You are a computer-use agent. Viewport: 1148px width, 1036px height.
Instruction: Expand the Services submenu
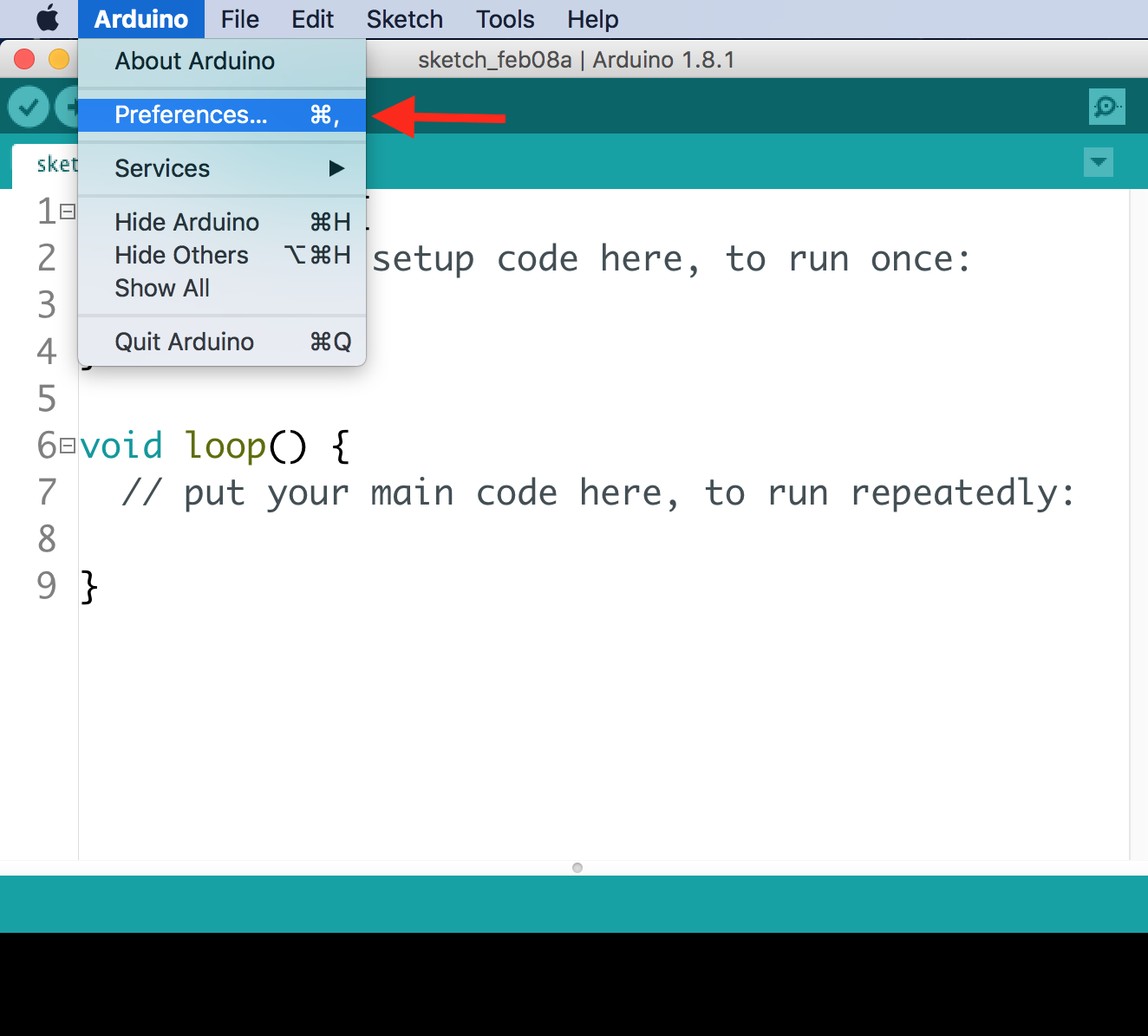click(222, 168)
